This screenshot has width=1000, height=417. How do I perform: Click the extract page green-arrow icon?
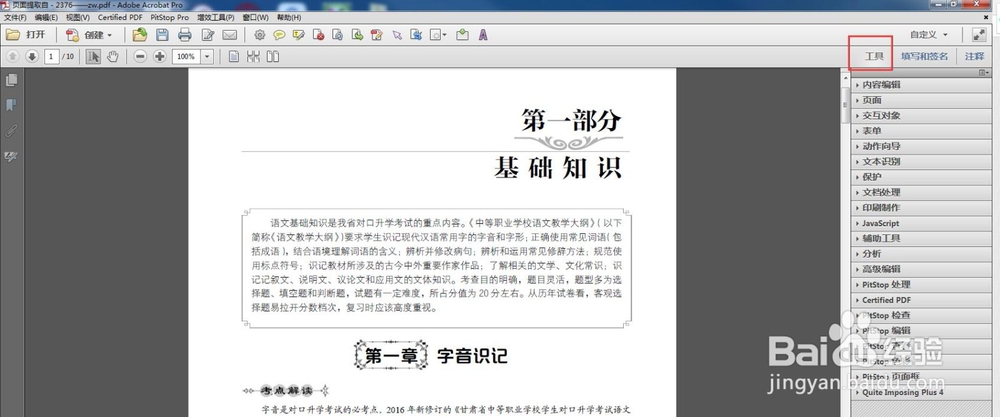click(358, 35)
